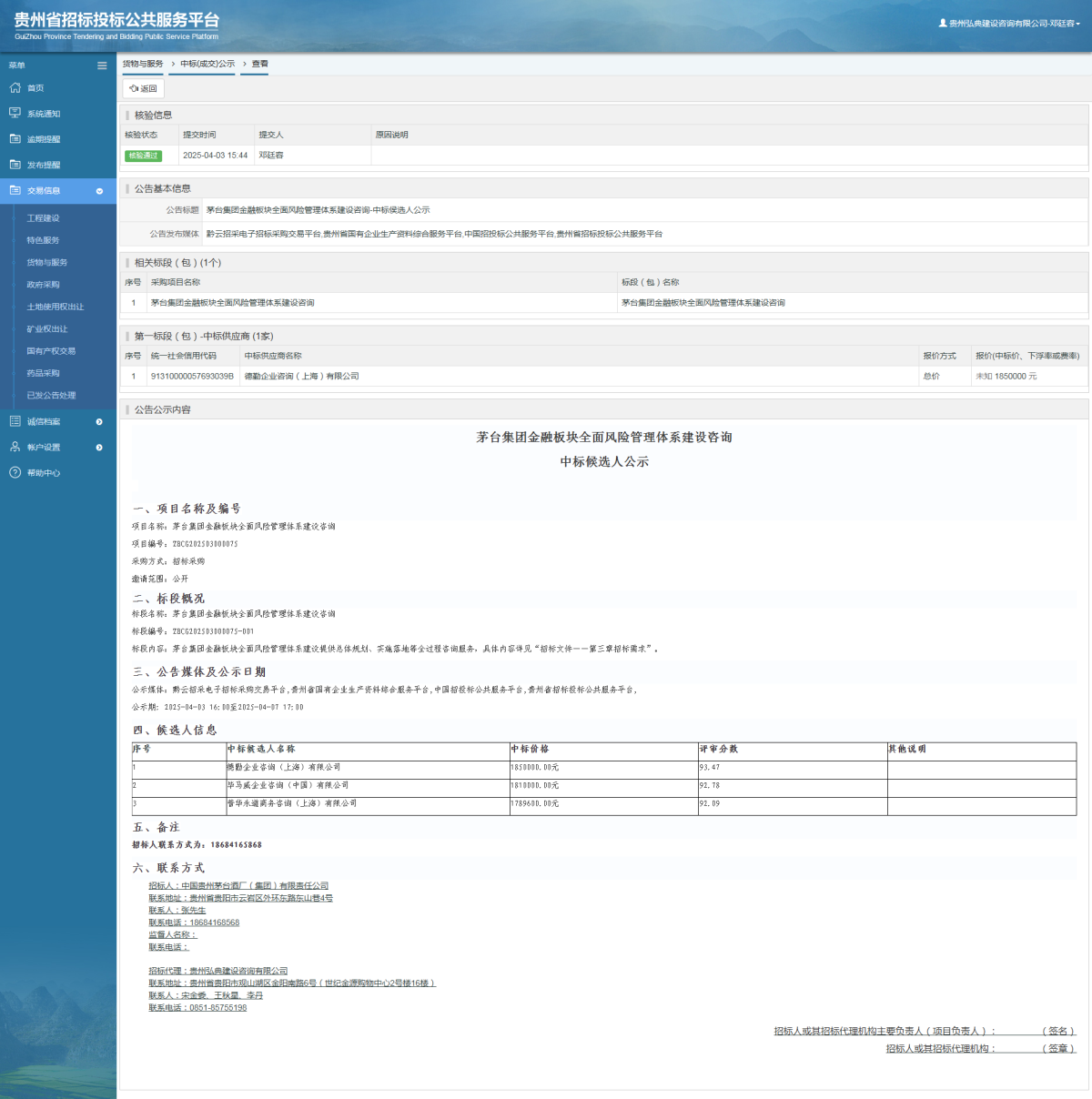Click 招标代理 贵州弘典建设咨询有限公司 text
Viewport: 1092px width, 1099px height.
click(217, 971)
